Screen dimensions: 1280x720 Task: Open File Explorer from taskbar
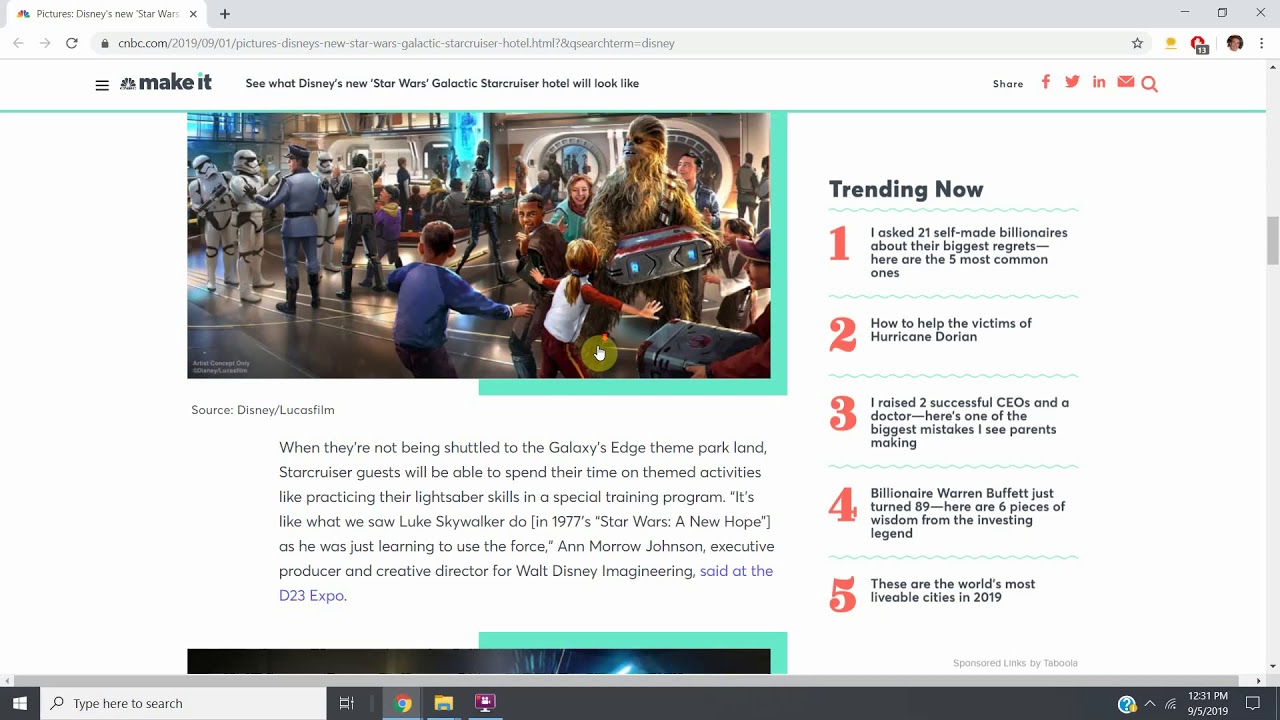[x=444, y=703]
